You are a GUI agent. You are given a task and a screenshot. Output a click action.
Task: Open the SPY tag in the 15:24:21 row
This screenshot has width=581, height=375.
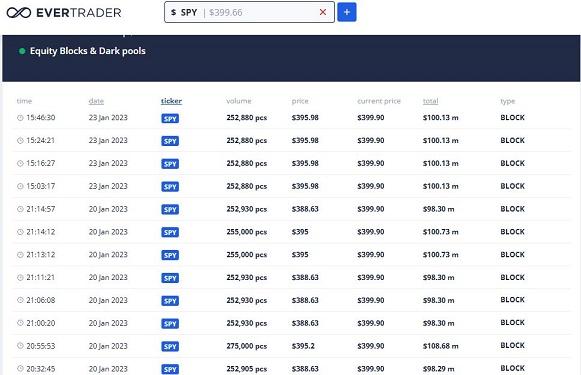pos(170,141)
